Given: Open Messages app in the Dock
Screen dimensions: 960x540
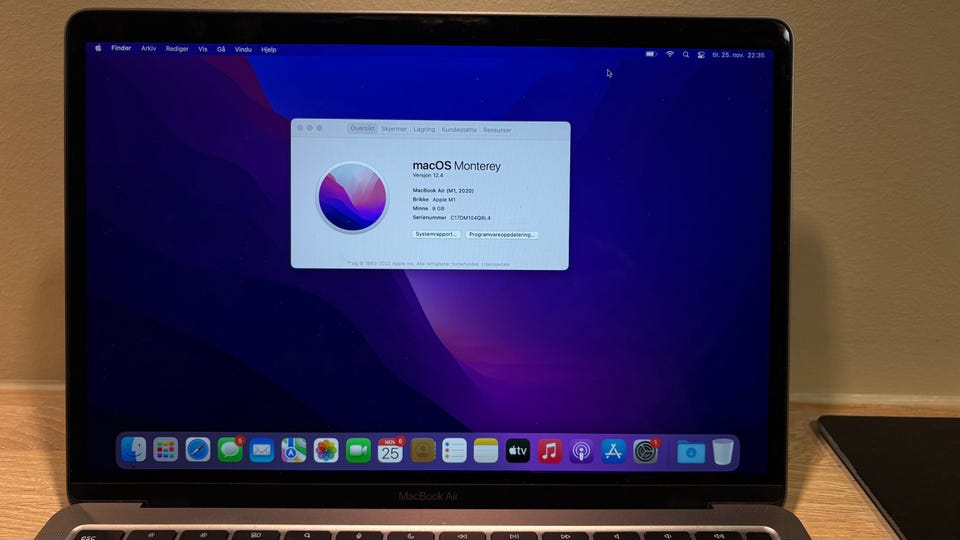Looking at the screenshot, I should click(230, 451).
